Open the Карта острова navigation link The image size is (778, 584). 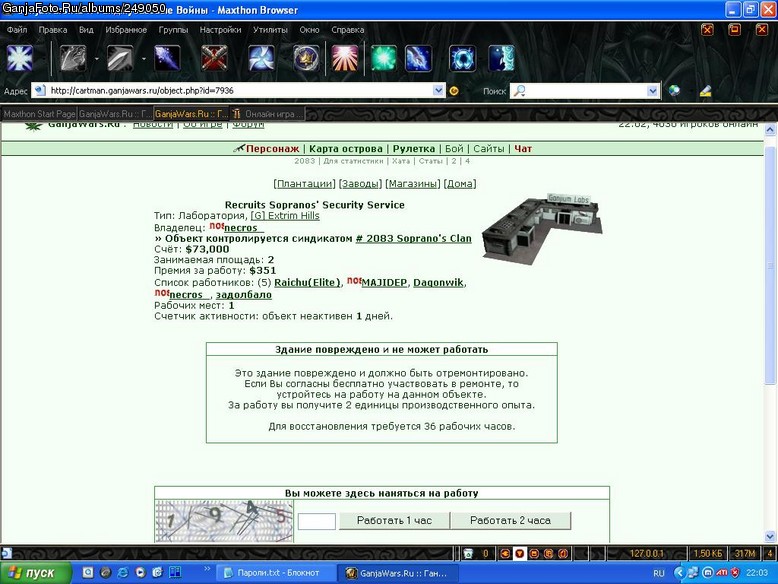coord(346,148)
